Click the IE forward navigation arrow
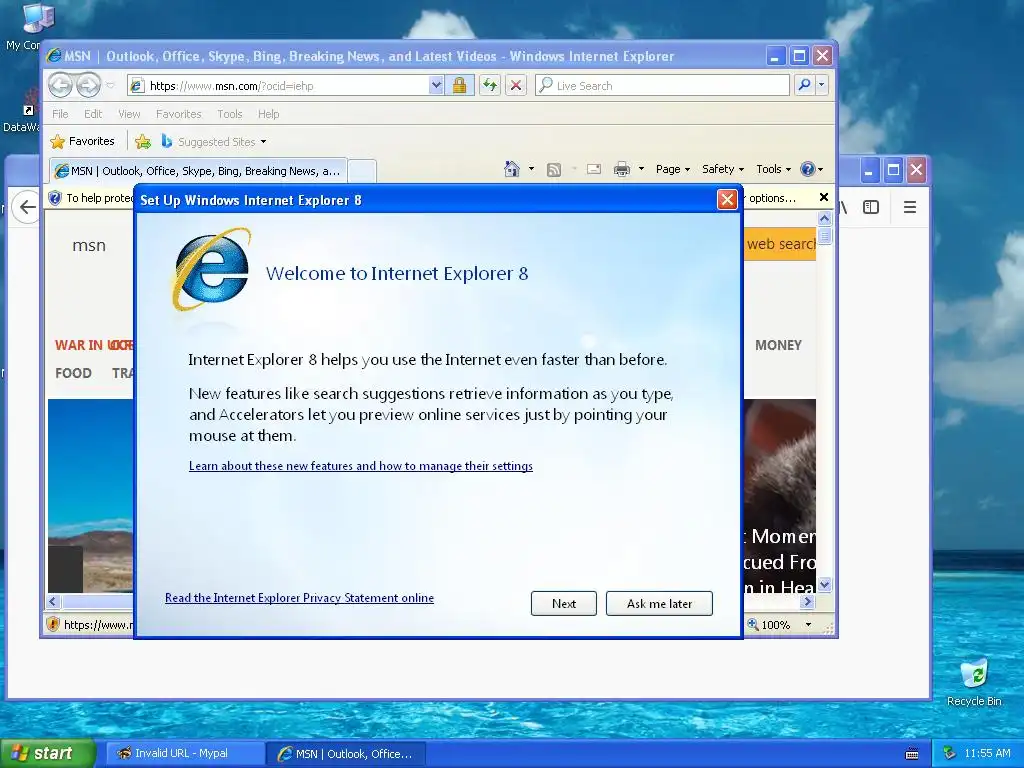This screenshot has height=768, width=1024. (89, 85)
